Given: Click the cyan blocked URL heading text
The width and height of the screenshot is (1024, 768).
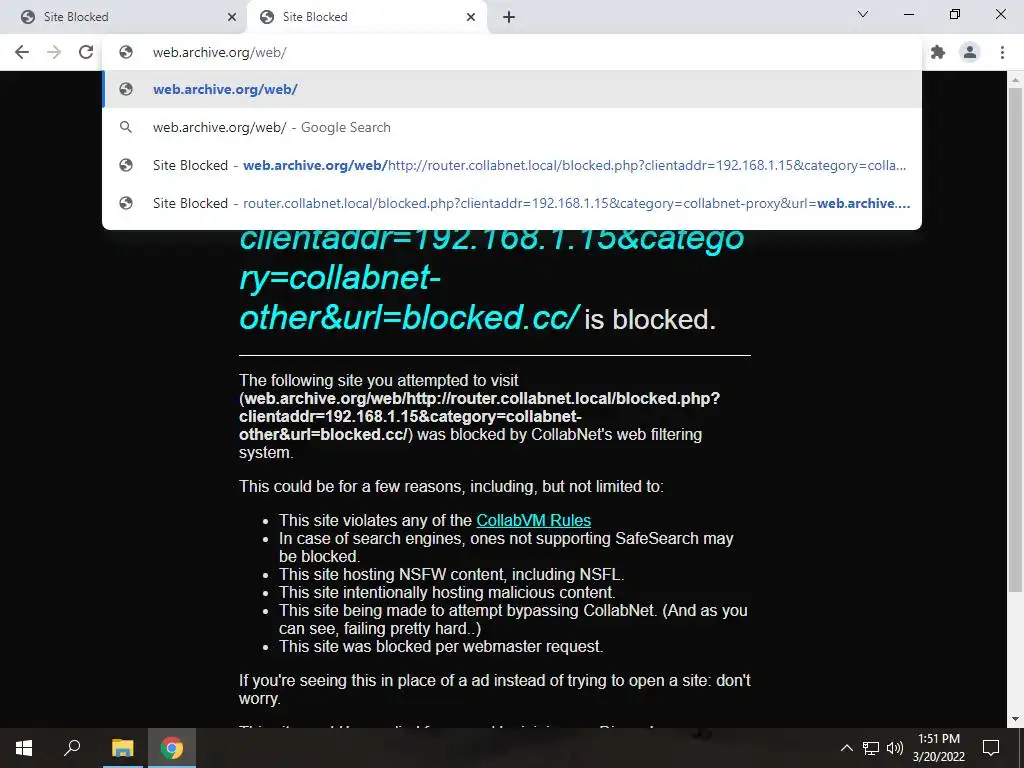Looking at the screenshot, I should [491, 279].
